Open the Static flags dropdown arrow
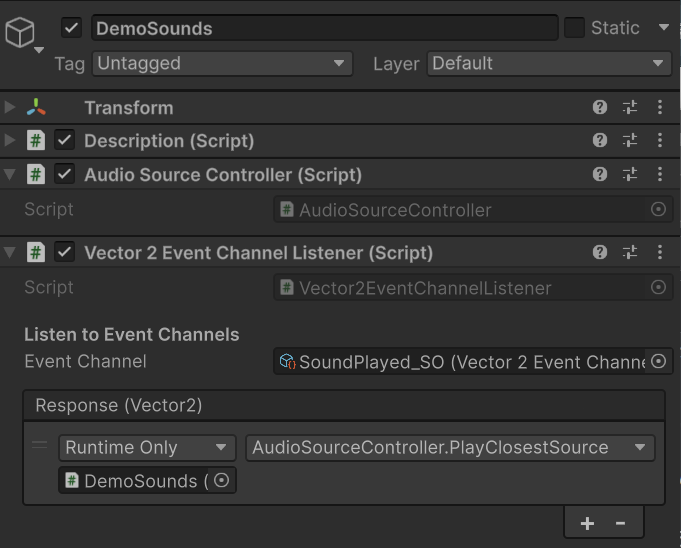The height and width of the screenshot is (548, 681). tap(663, 27)
